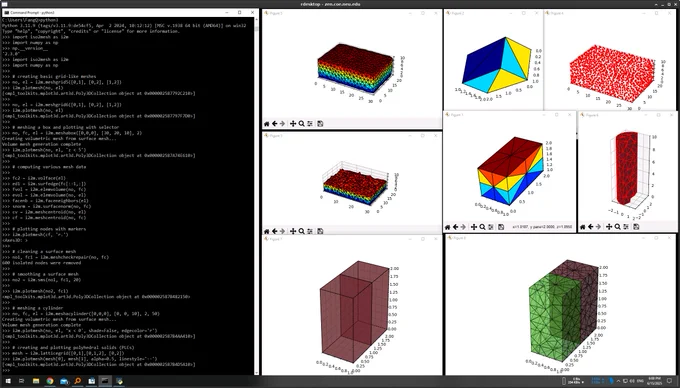Enable Pan tool in colored tetrahedral cuboid figure
Viewport: 680px width, 388px height.
coord(474,227)
